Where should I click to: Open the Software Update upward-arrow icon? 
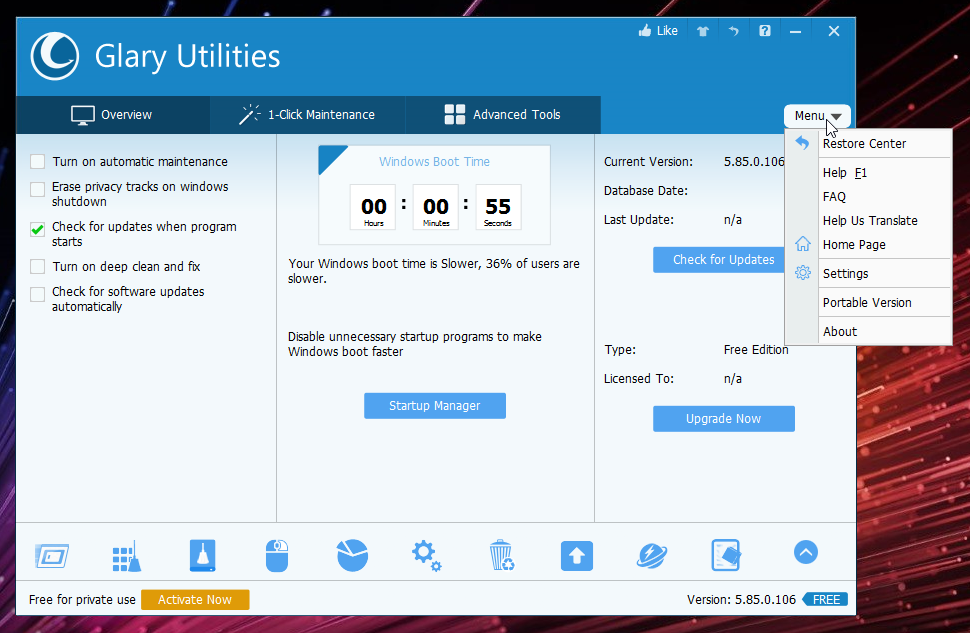577,556
